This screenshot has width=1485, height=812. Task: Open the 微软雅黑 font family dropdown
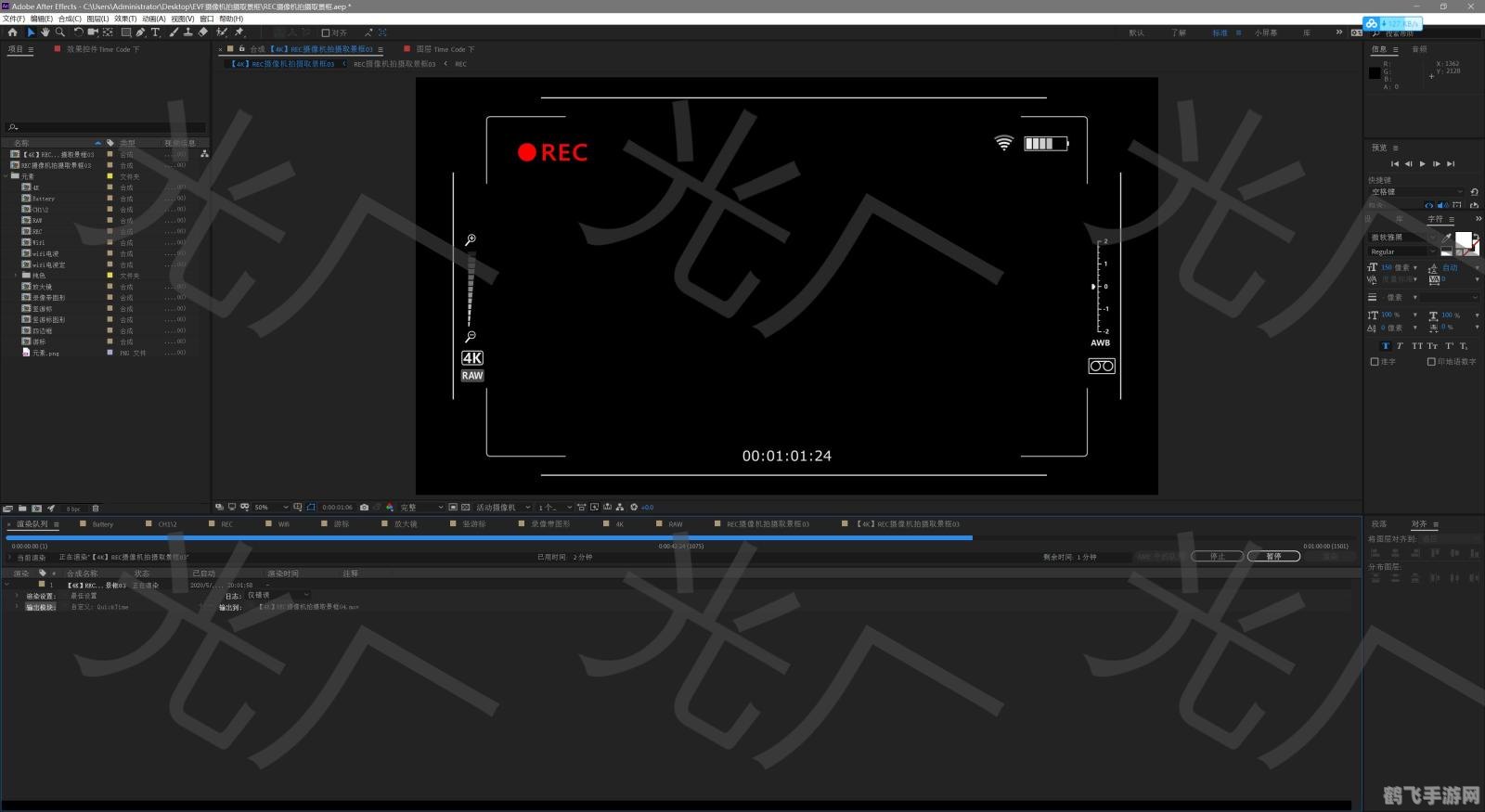click(x=1403, y=238)
